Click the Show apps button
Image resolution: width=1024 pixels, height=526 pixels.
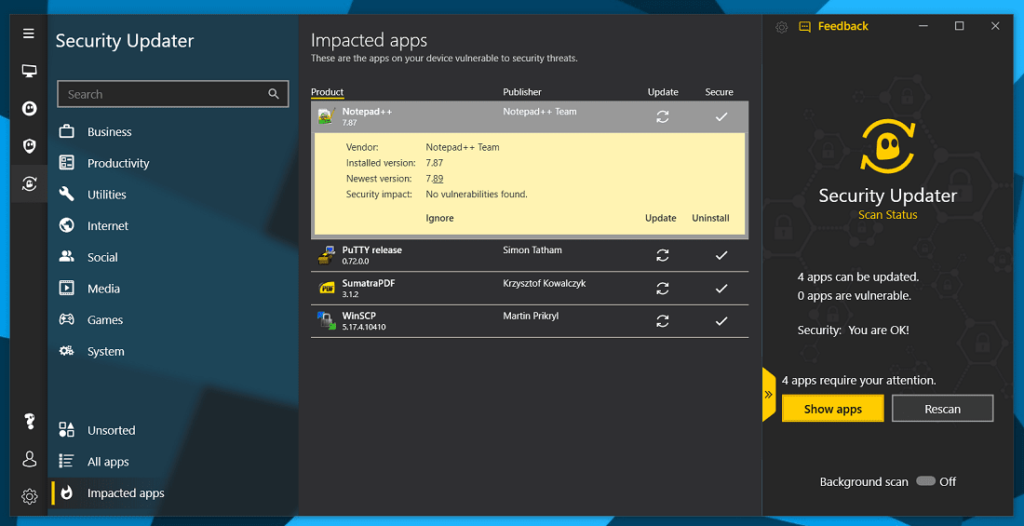(833, 409)
